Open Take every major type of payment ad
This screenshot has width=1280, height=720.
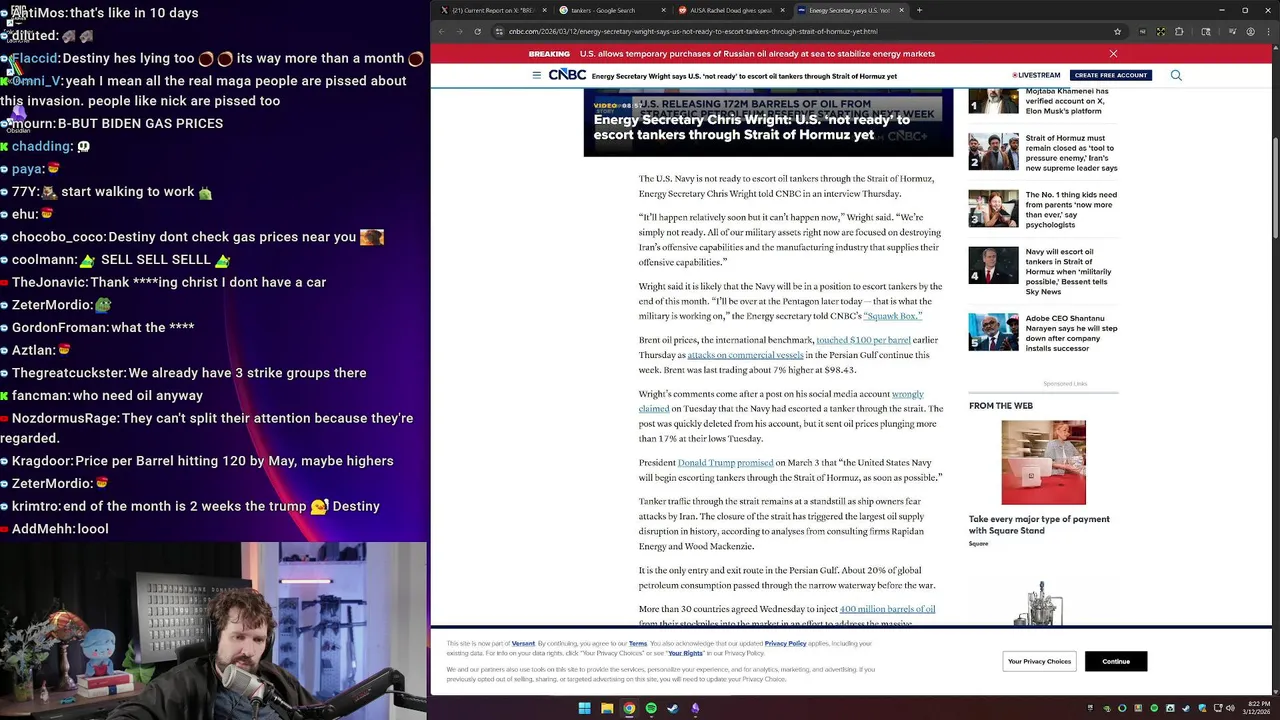tap(1039, 525)
